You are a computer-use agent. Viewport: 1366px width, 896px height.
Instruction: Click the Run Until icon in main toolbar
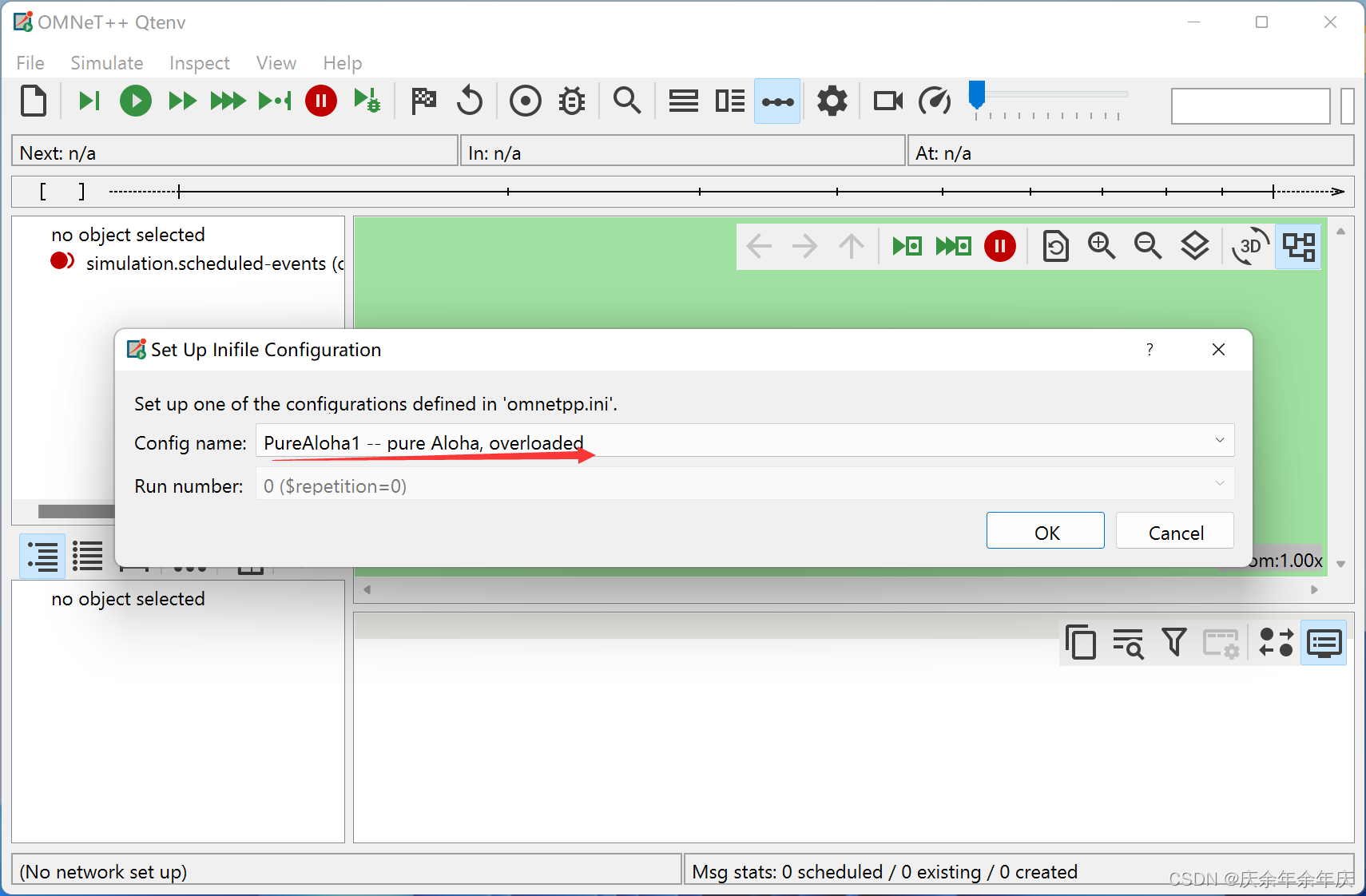point(275,101)
